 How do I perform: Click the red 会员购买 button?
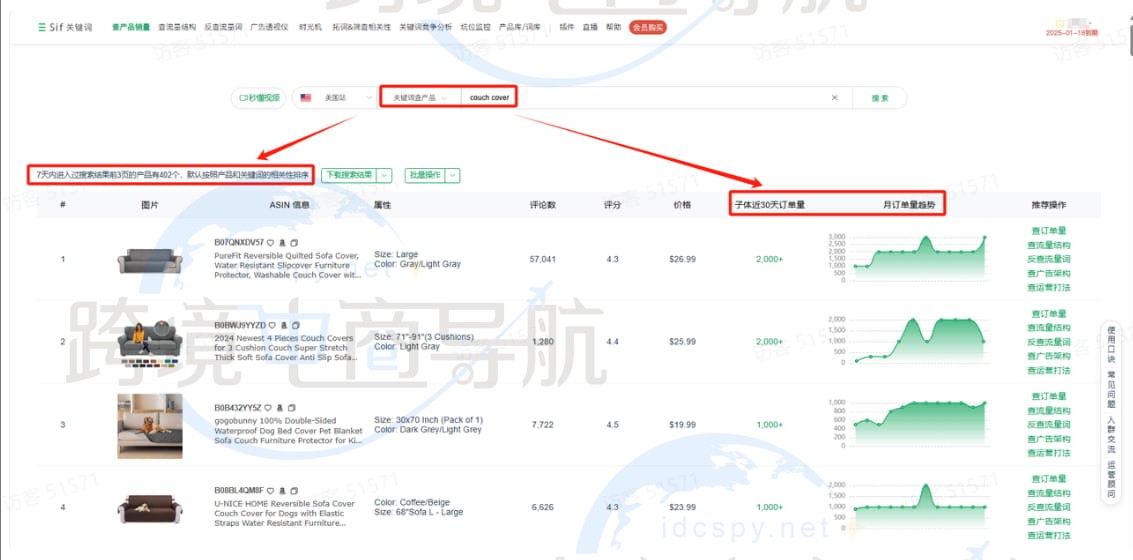(x=647, y=27)
